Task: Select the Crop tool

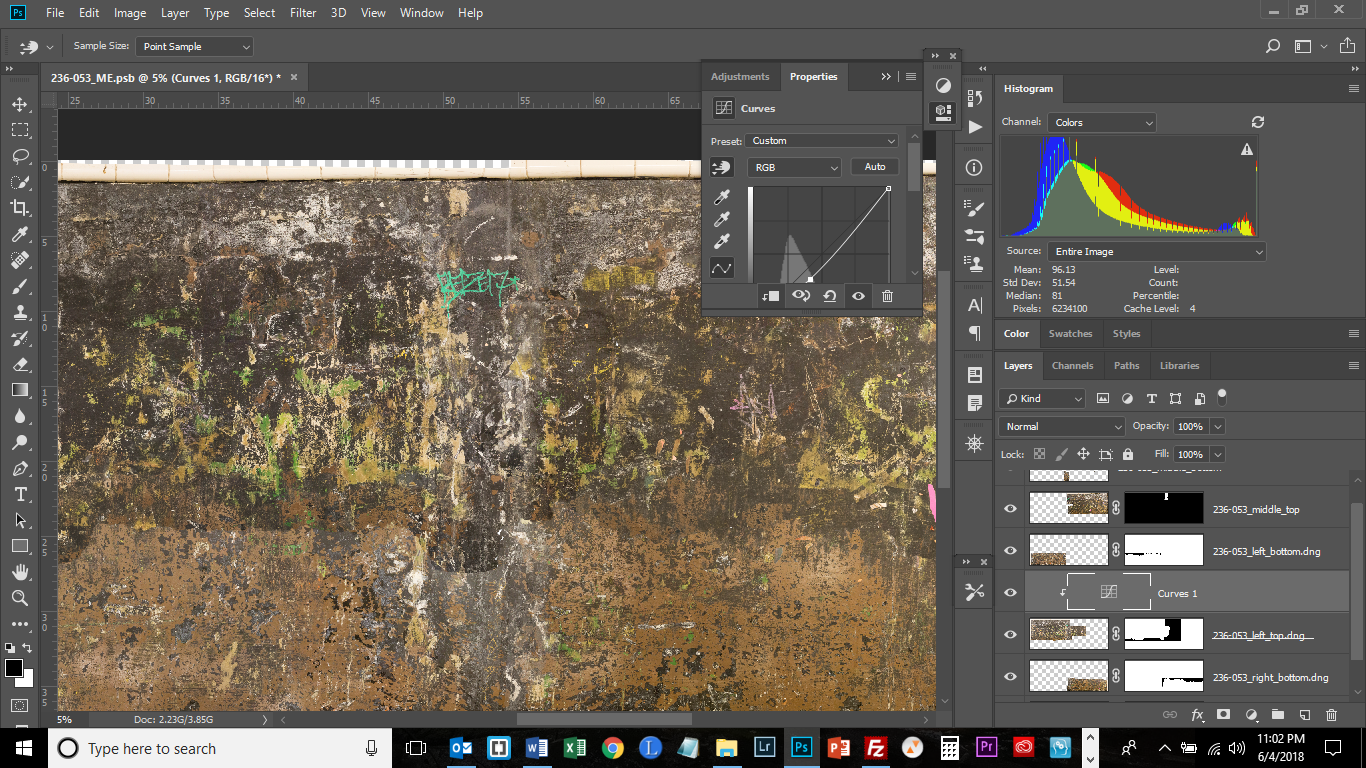Action: pyautogui.click(x=20, y=208)
